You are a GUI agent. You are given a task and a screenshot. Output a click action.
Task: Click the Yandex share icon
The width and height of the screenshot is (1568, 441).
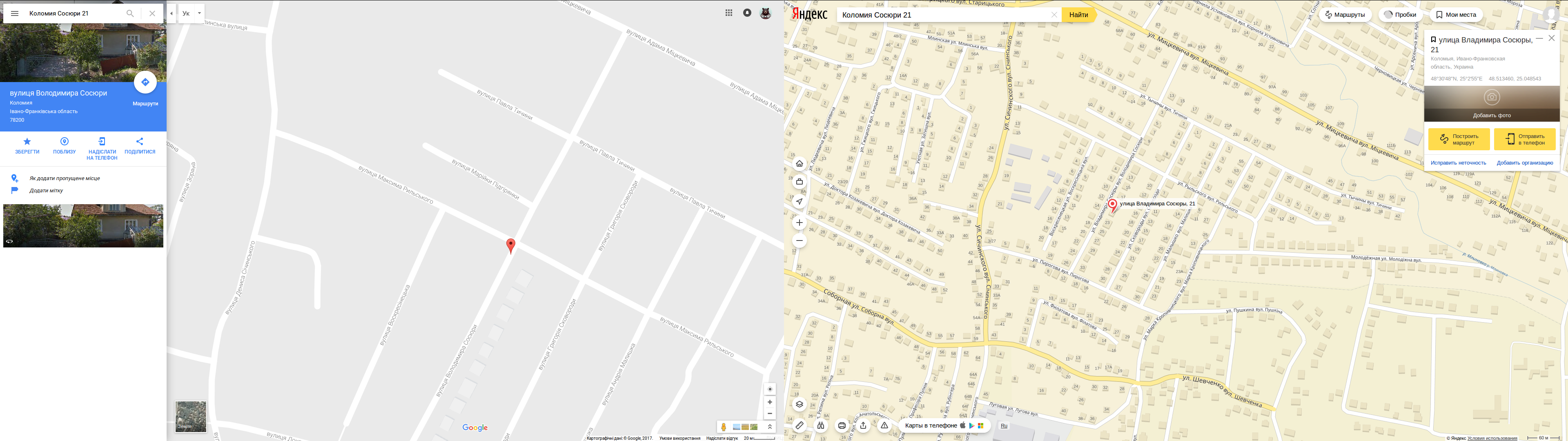[863, 426]
